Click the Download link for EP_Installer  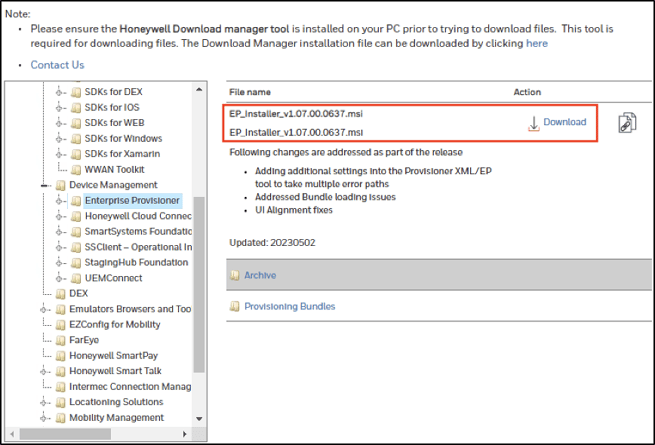(565, 122)
